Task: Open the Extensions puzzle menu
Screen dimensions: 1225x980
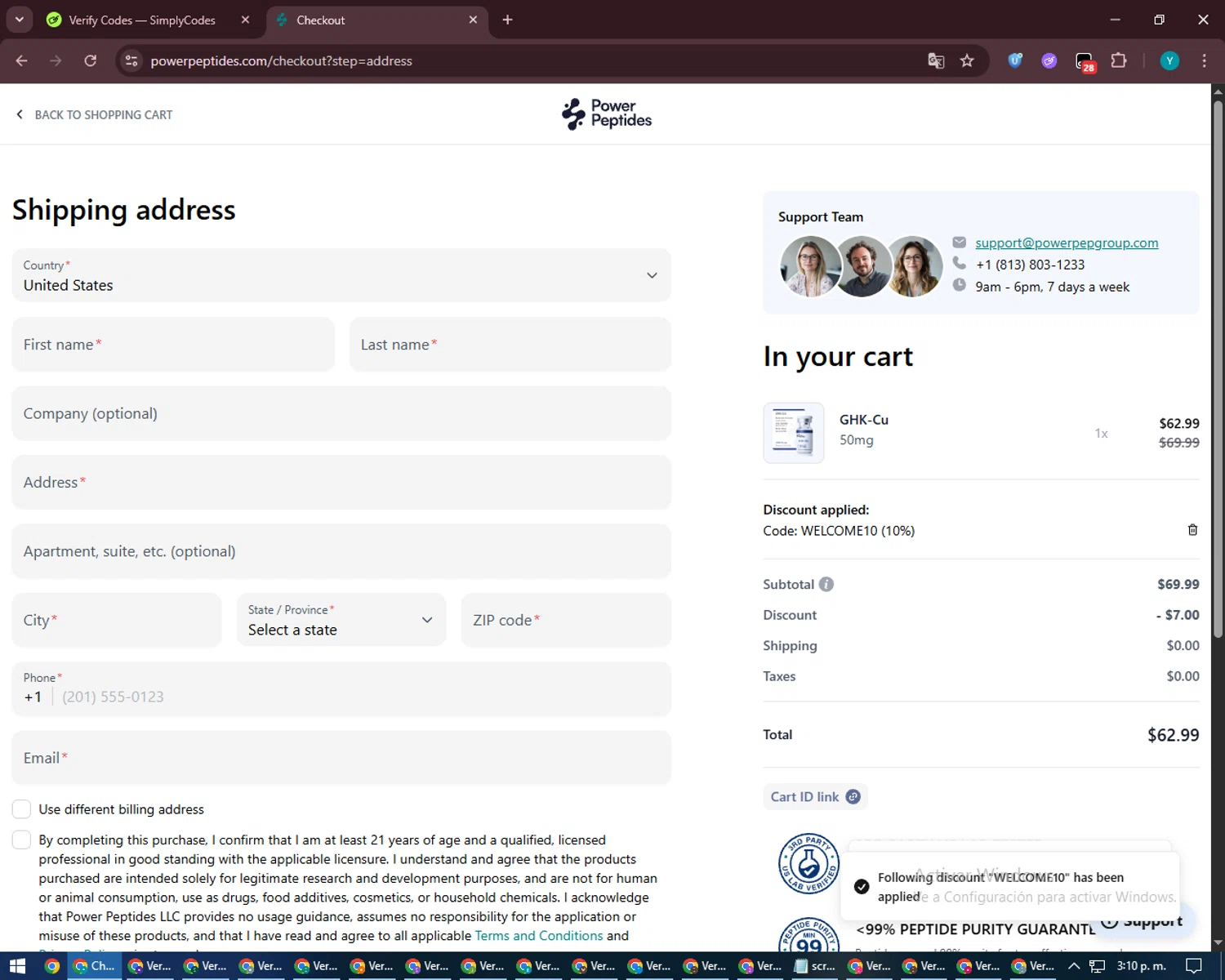Action: click(x=1119, y=60)
